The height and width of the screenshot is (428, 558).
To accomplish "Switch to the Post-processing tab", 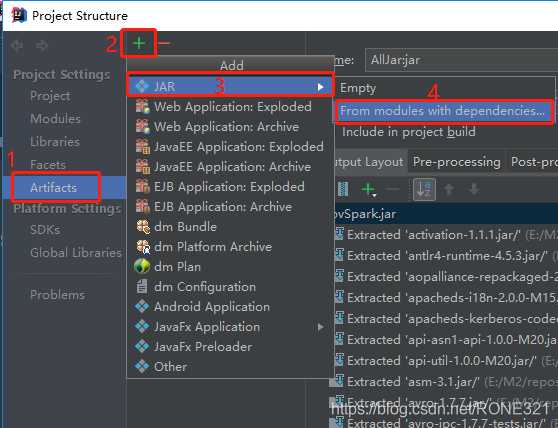I will tap(533, 162).
